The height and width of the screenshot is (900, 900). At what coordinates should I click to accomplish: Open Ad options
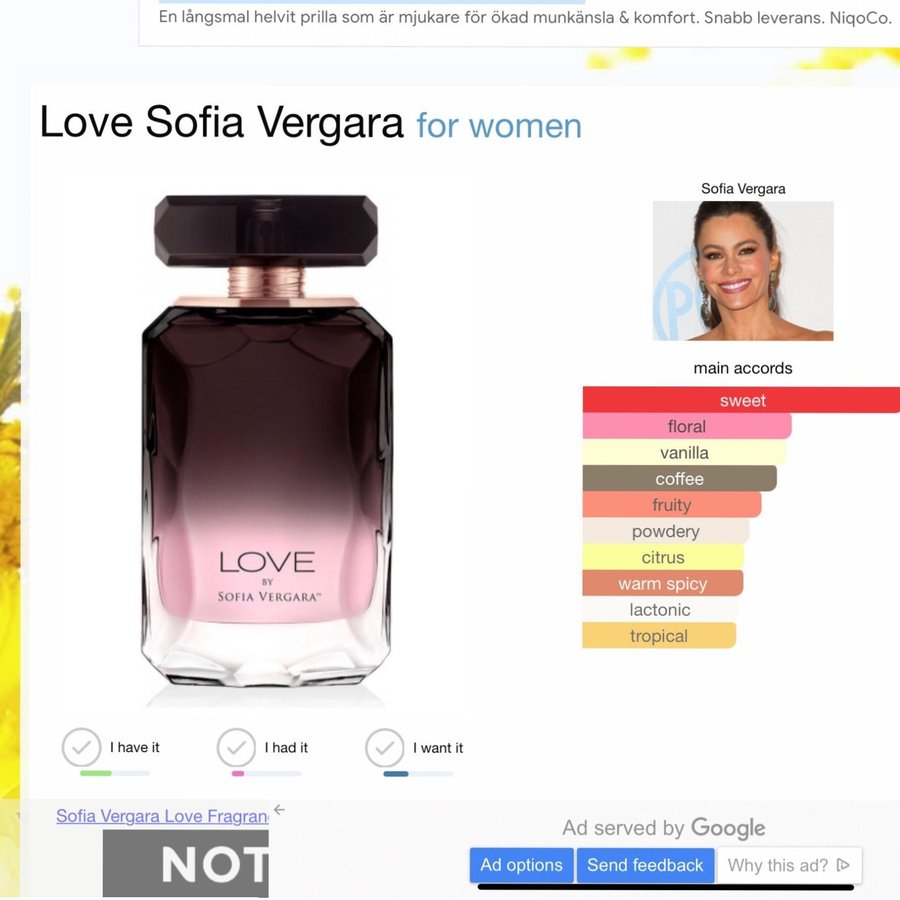click(521, 865)
